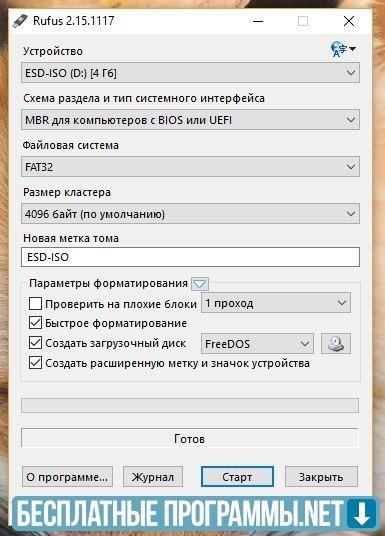385x536 pixels.
Task: Click the Файловая система label
Action: coord(71,145)
